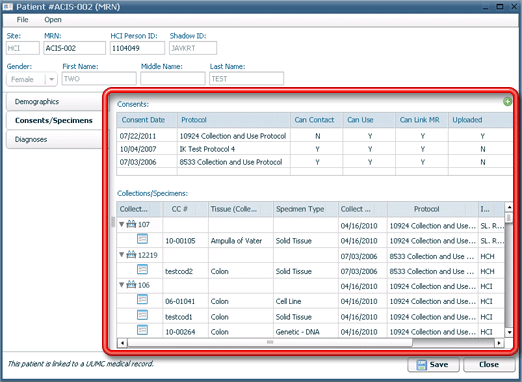The width and height of the screenshot is (522, 382).
Task: Select the collection icon for 107
Action: point(131,224)
